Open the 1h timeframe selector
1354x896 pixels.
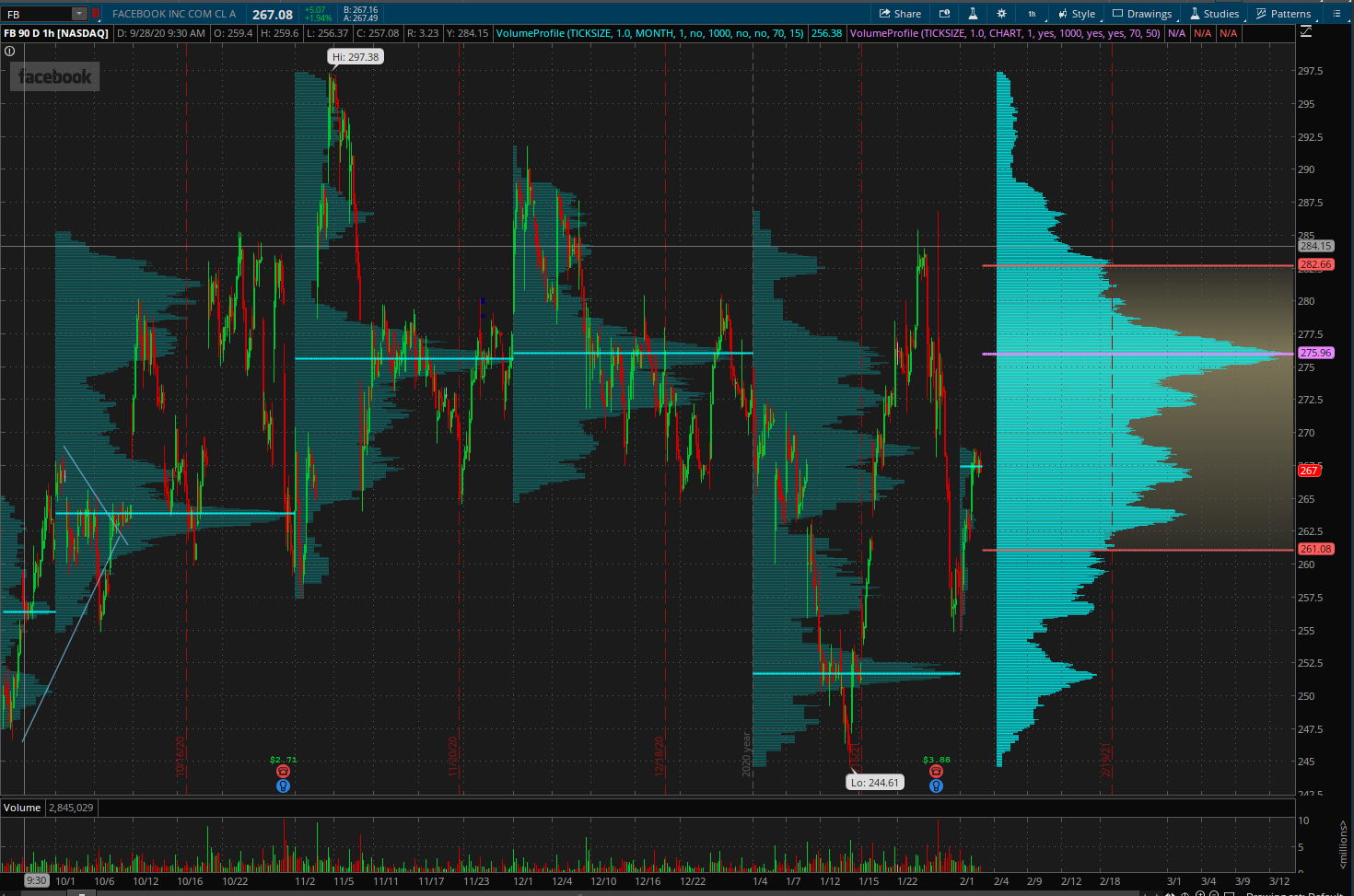(1032, 14)
